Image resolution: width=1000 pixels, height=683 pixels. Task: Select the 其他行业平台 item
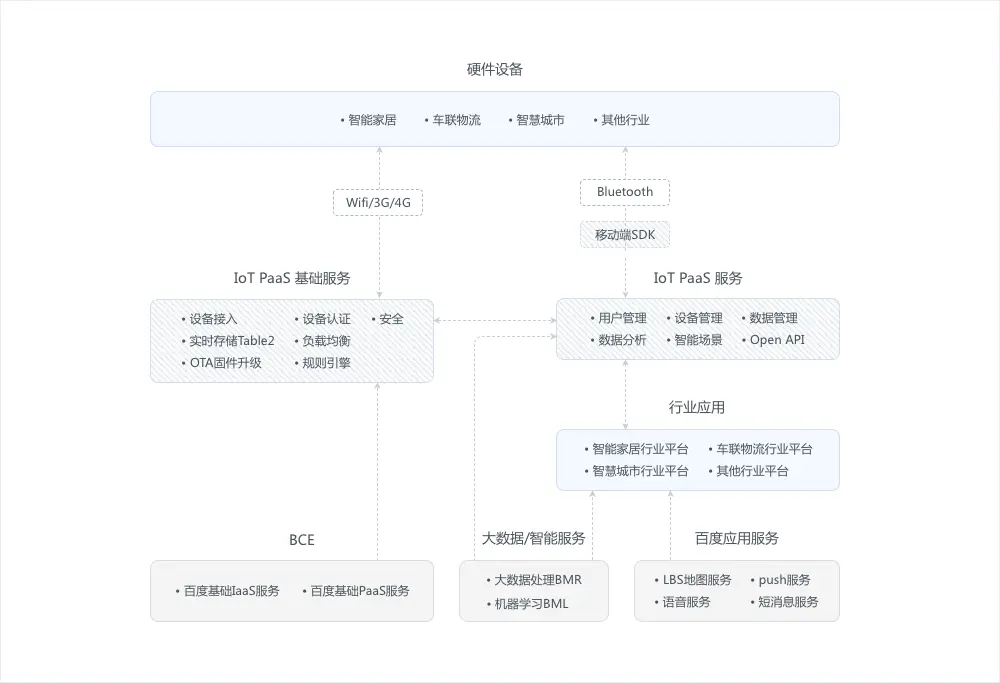[752, 471]
